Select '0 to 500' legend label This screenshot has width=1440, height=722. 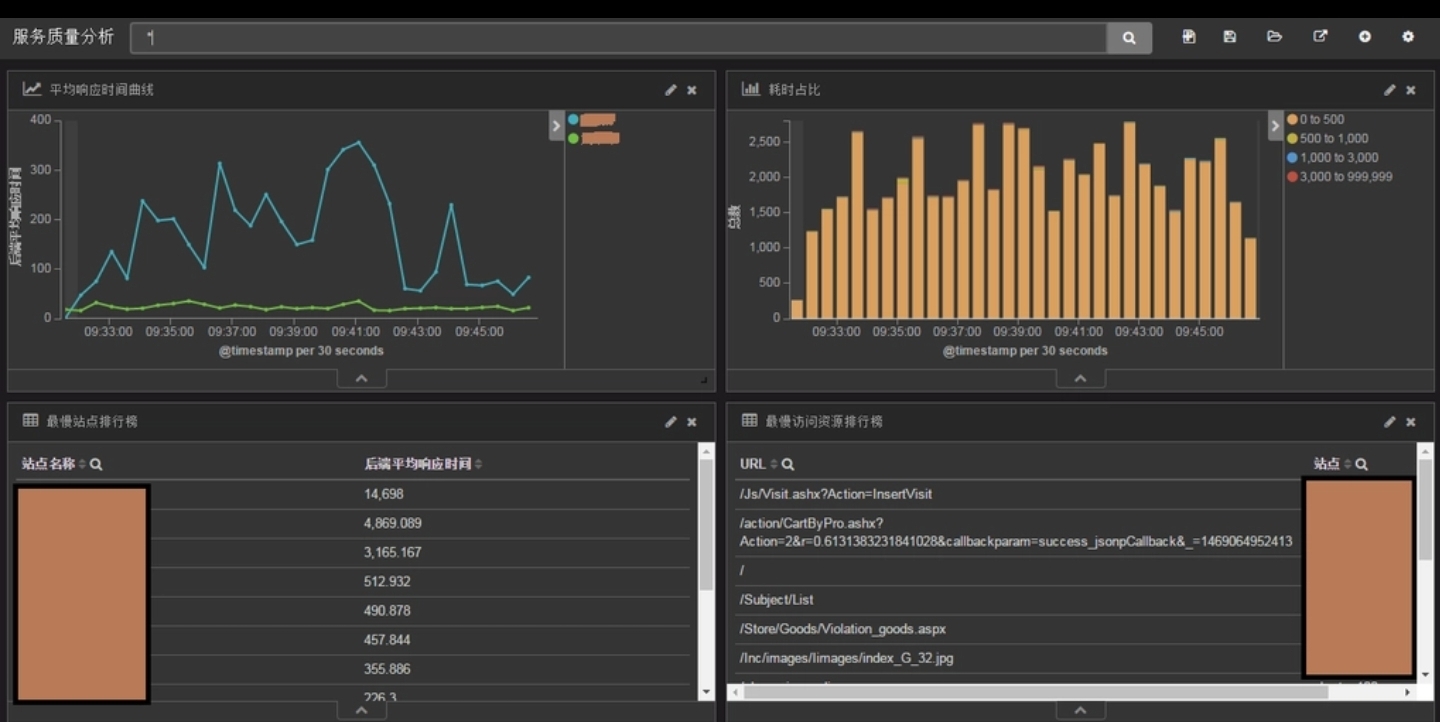coord(1322,119)
